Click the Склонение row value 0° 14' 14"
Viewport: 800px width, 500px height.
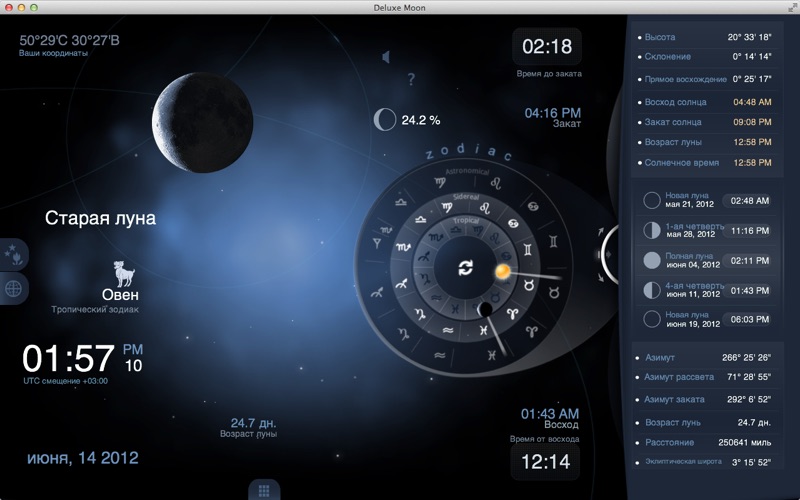click(752, 57)
